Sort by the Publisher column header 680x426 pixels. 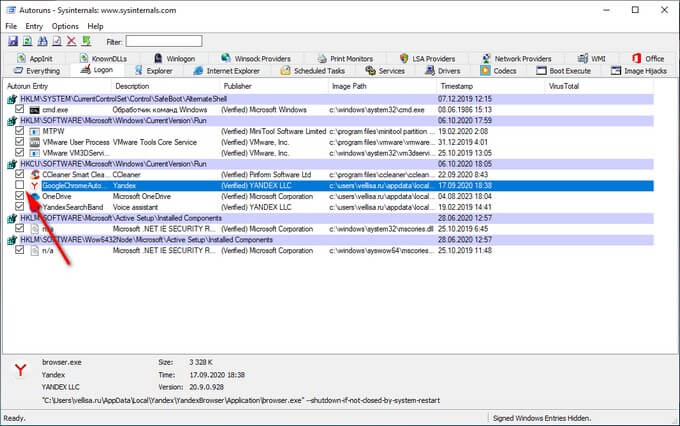[x=274, y=86]
